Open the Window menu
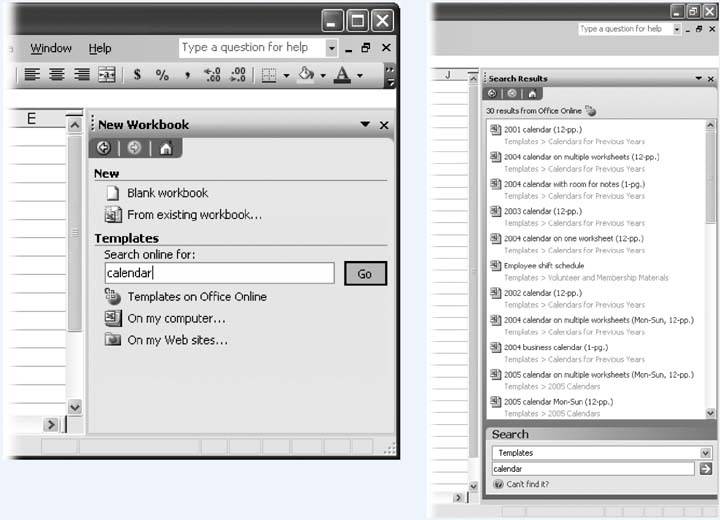Viewport: 720px width, 520px height. point(51,48)
